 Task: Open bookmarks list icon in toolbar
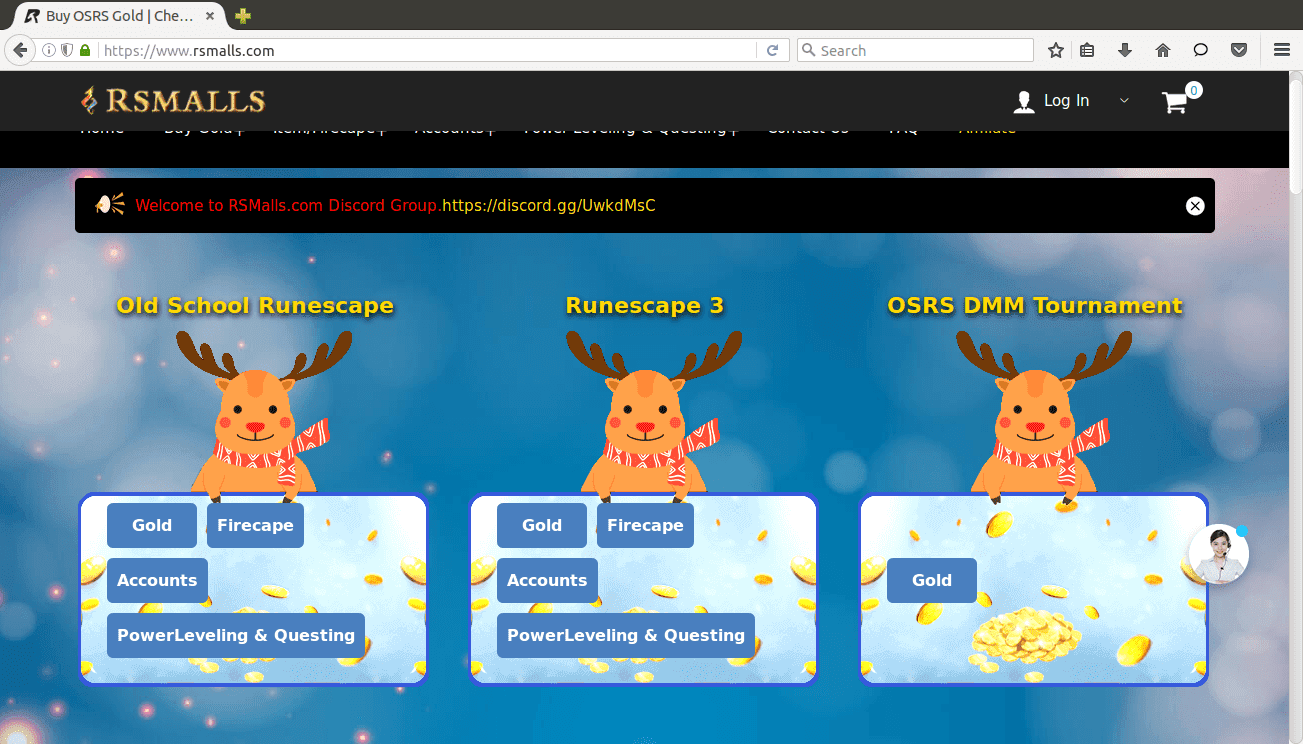point(1088,50)
